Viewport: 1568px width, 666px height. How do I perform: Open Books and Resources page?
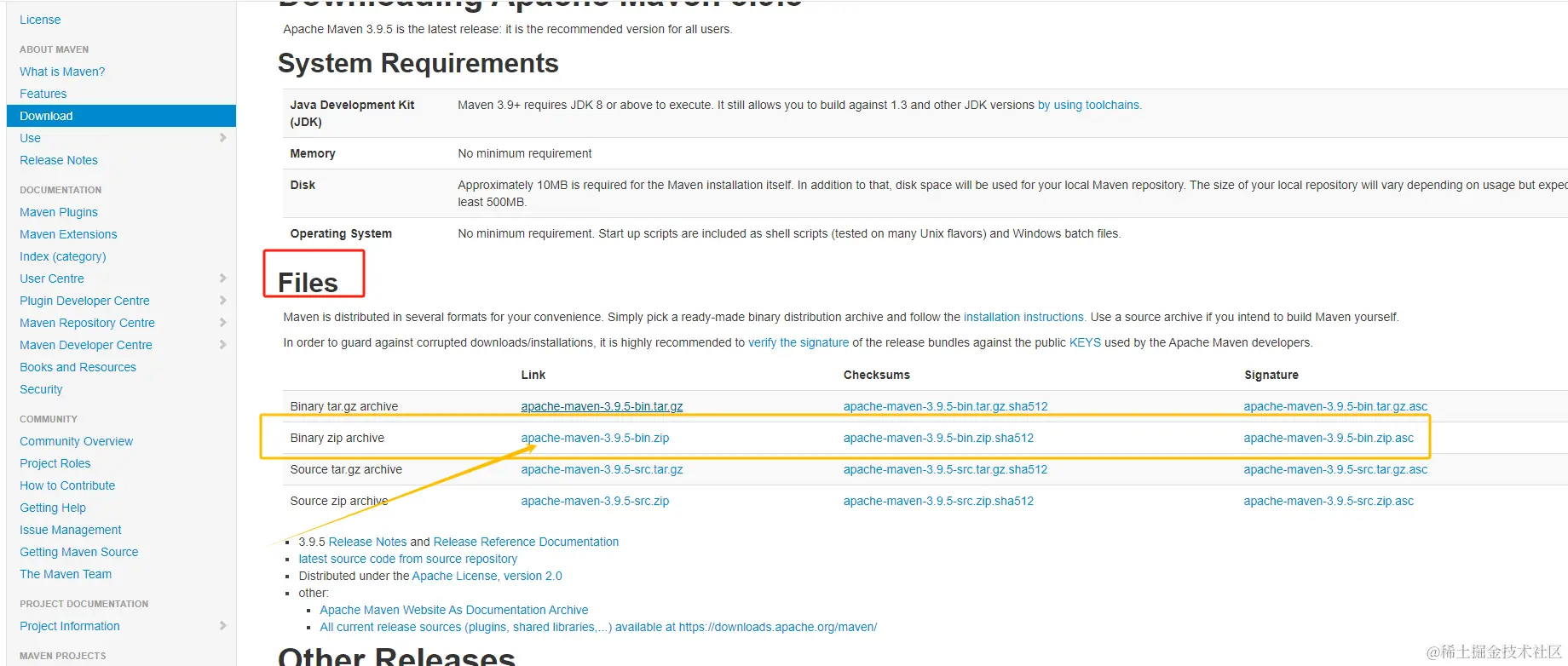tap(78, 367)
